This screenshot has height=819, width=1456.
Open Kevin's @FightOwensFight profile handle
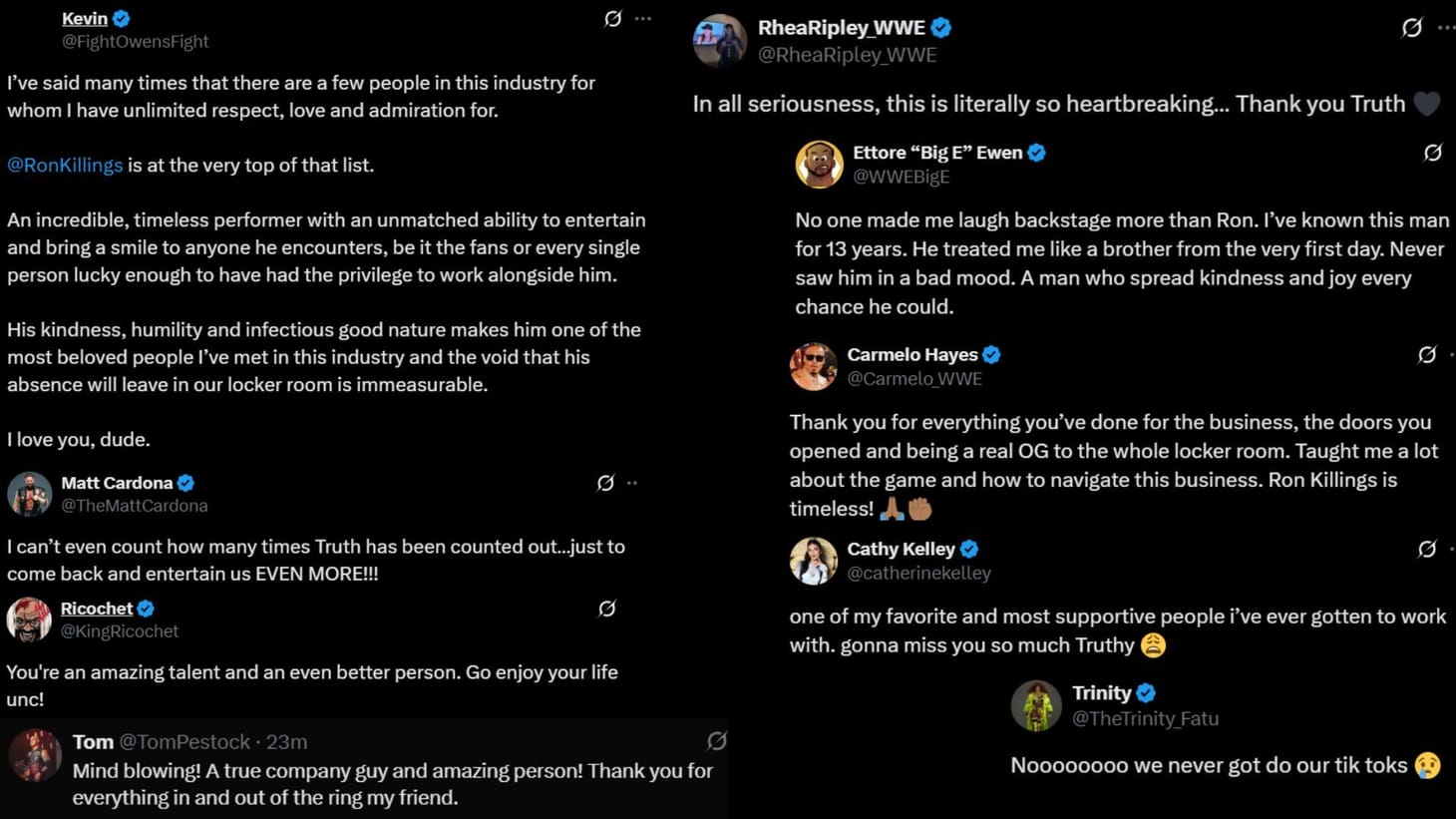click(x=136, y=42)
